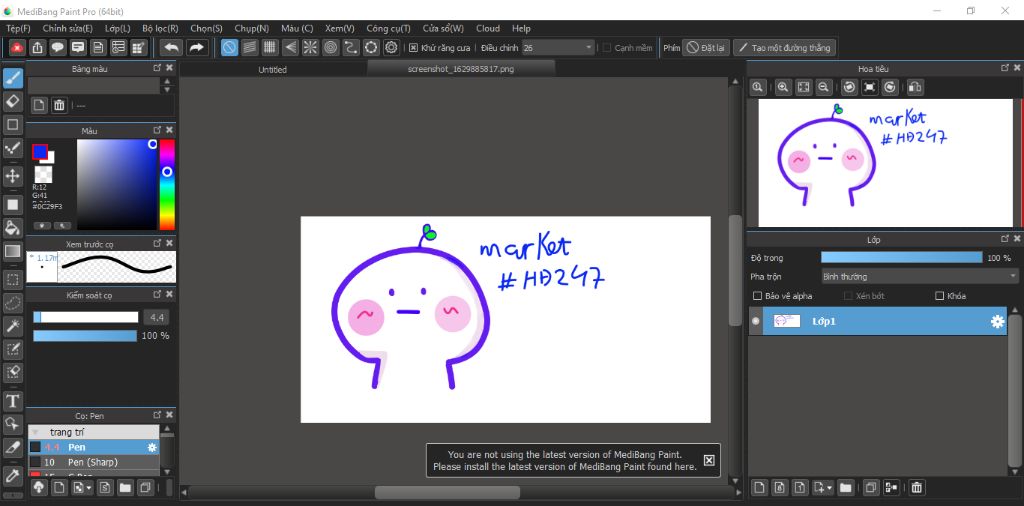Delete layer with trash icon in layer panel
Image resolution: width=1024 pixels, height=506 pixels.
pyautogui.click(x=917, y=487)
